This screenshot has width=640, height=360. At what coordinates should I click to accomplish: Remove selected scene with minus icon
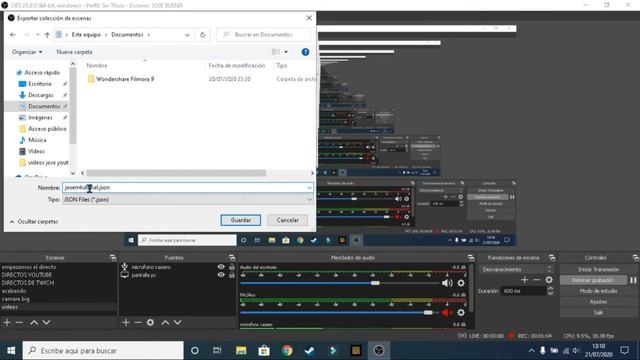[19, 322]
